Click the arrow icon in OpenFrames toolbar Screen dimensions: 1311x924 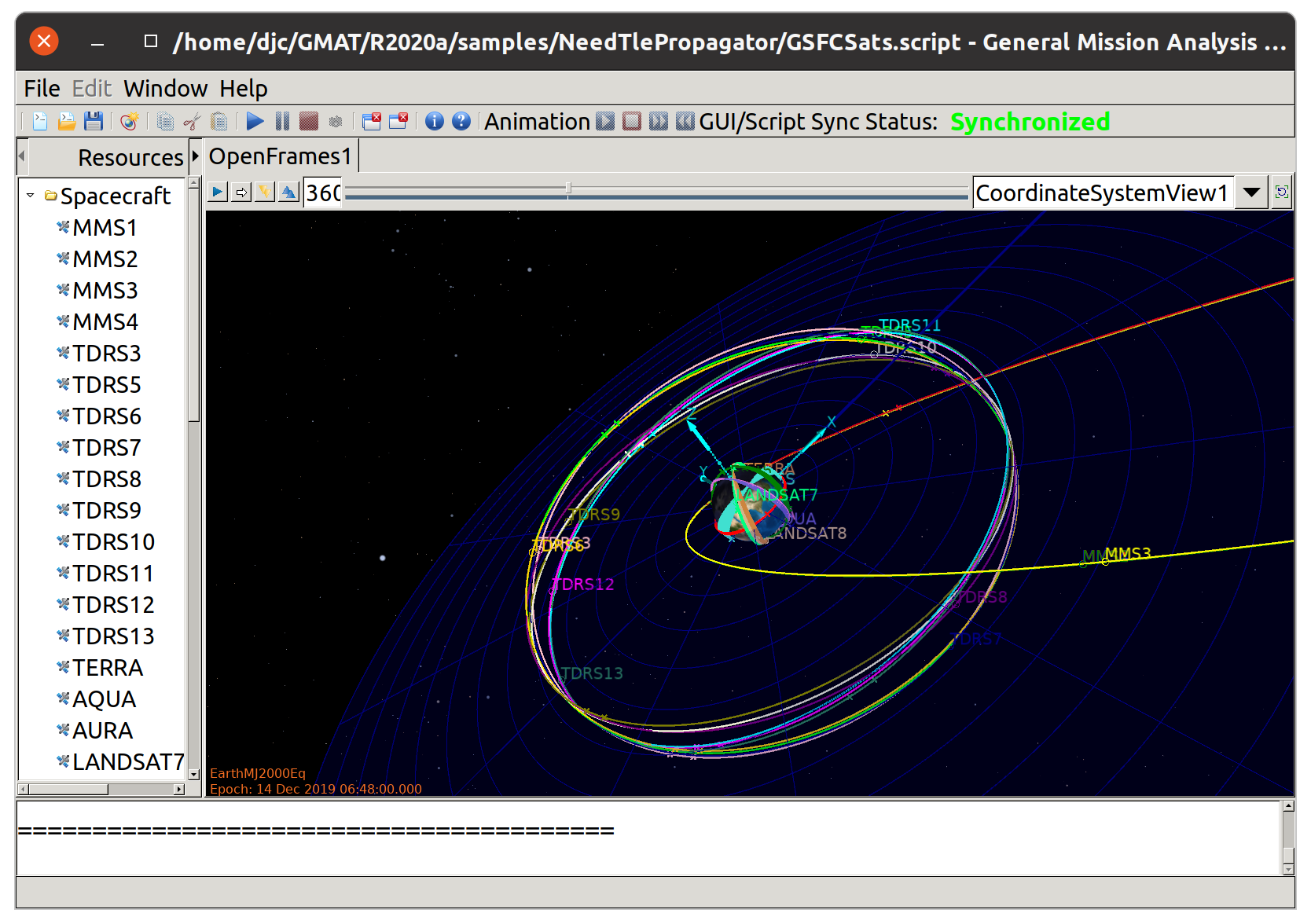point(241,192)
